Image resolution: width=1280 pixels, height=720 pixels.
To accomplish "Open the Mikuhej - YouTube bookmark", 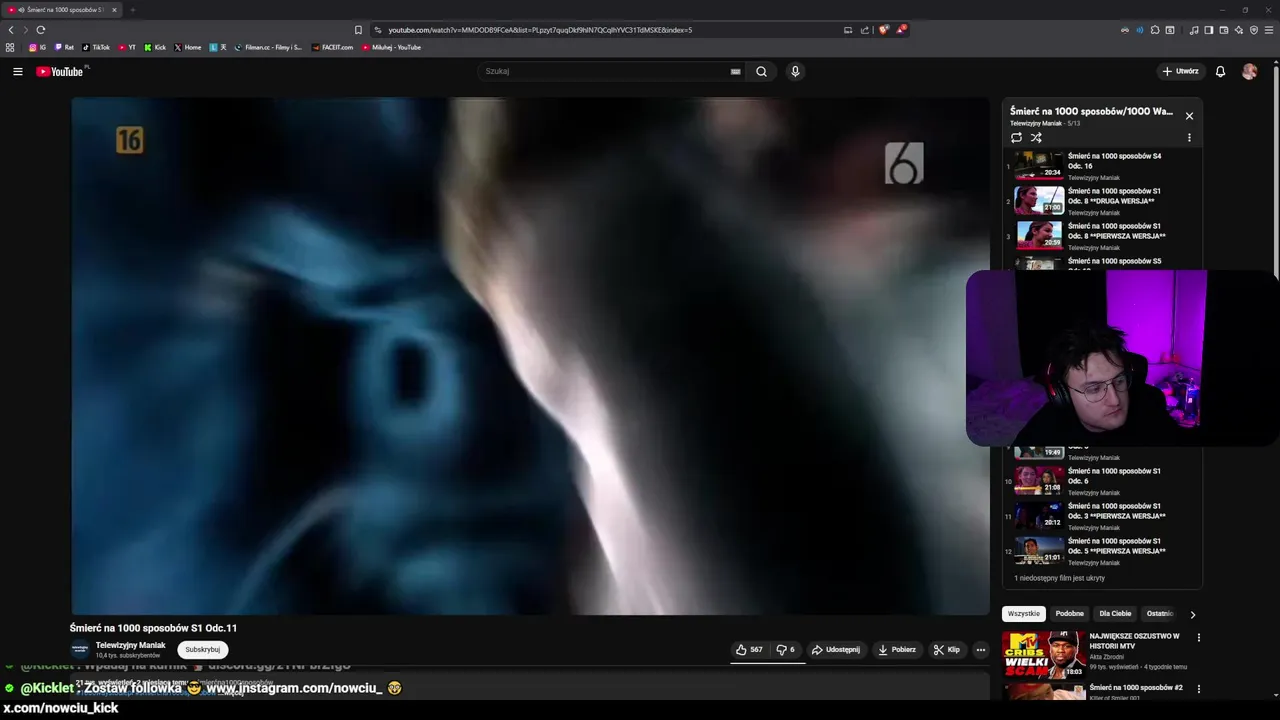I will coord(392,47).
